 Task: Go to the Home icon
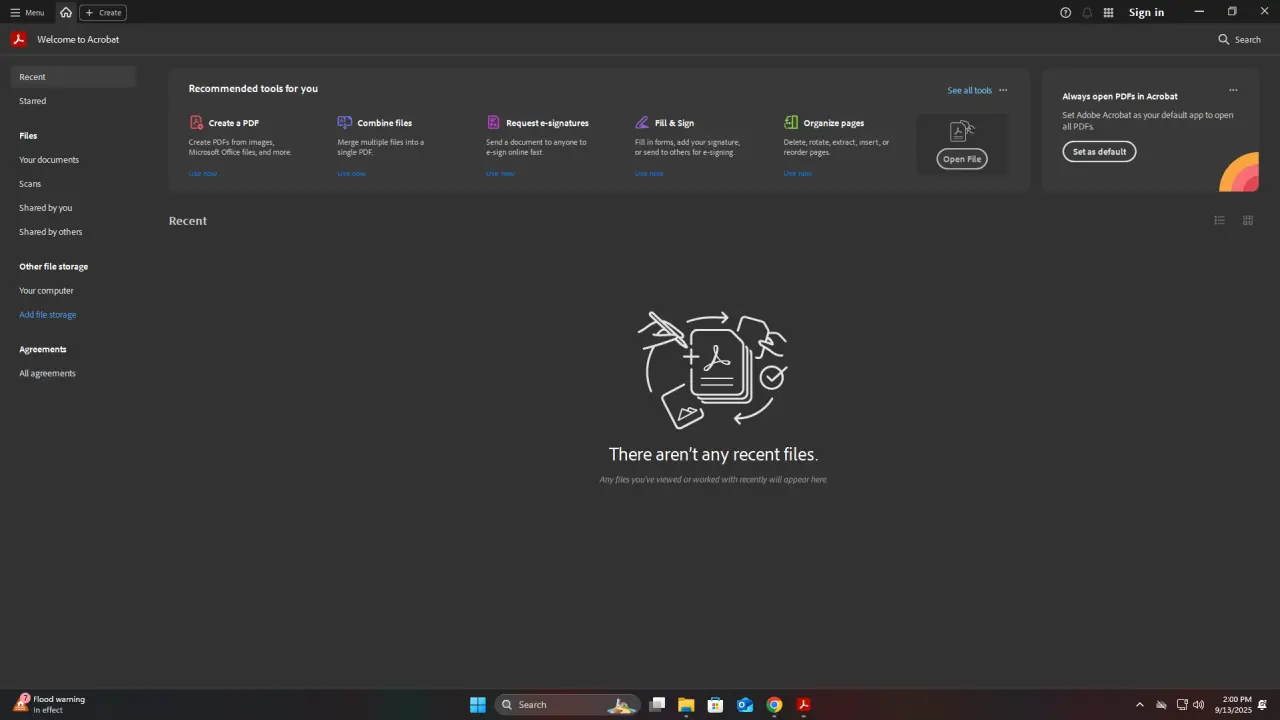66,12
